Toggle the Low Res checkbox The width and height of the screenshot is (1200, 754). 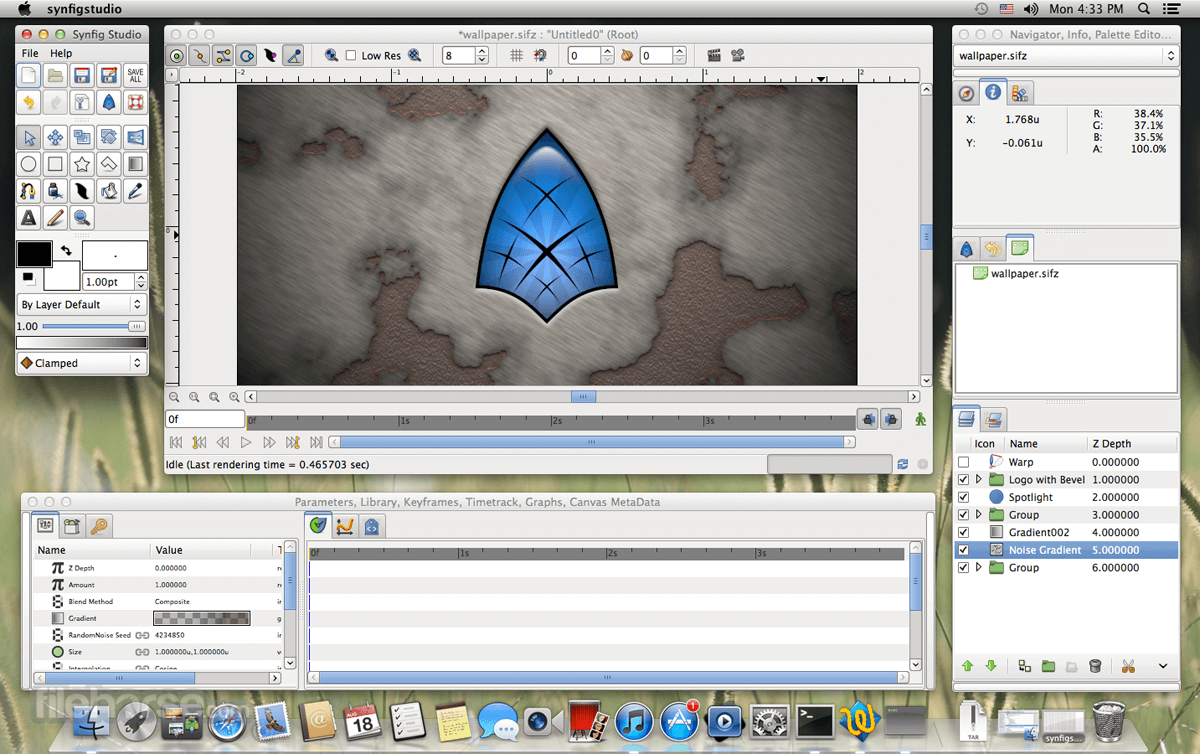[x=351, y=56]
